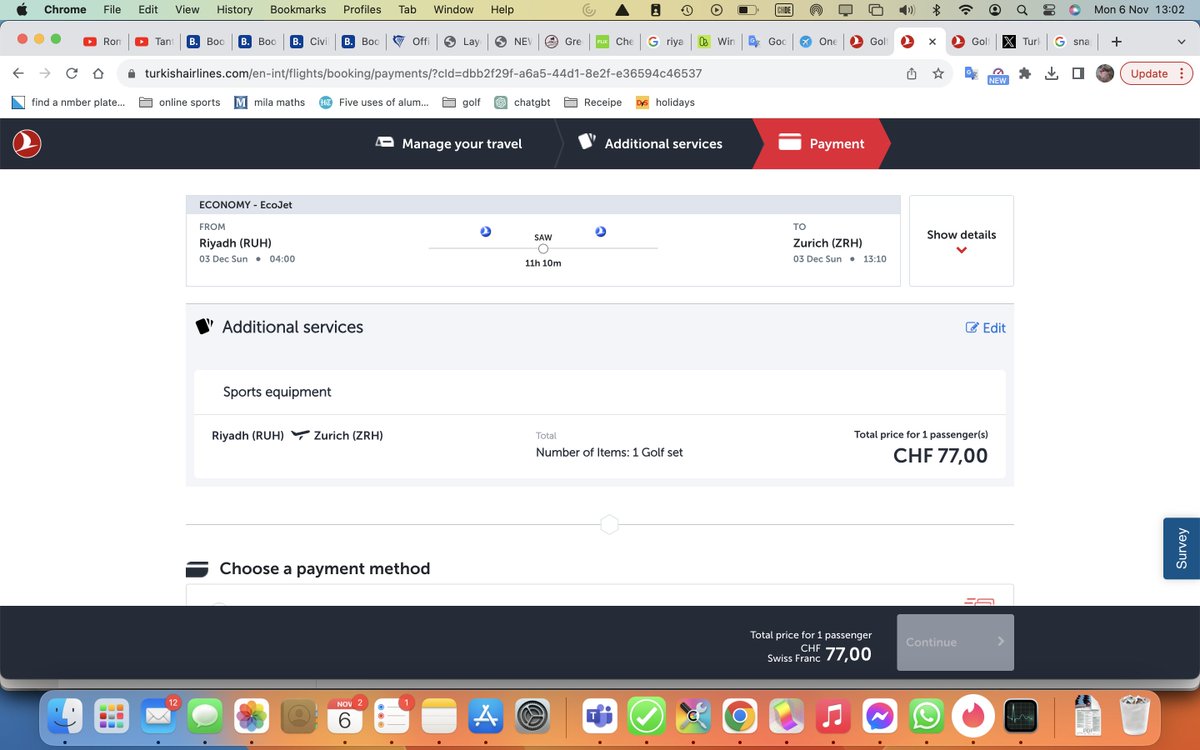The width and height of the screenshot is (1200, 750).
Task: Click the Riyadh (RUH) departure city
Action: [x=235, y=243]
